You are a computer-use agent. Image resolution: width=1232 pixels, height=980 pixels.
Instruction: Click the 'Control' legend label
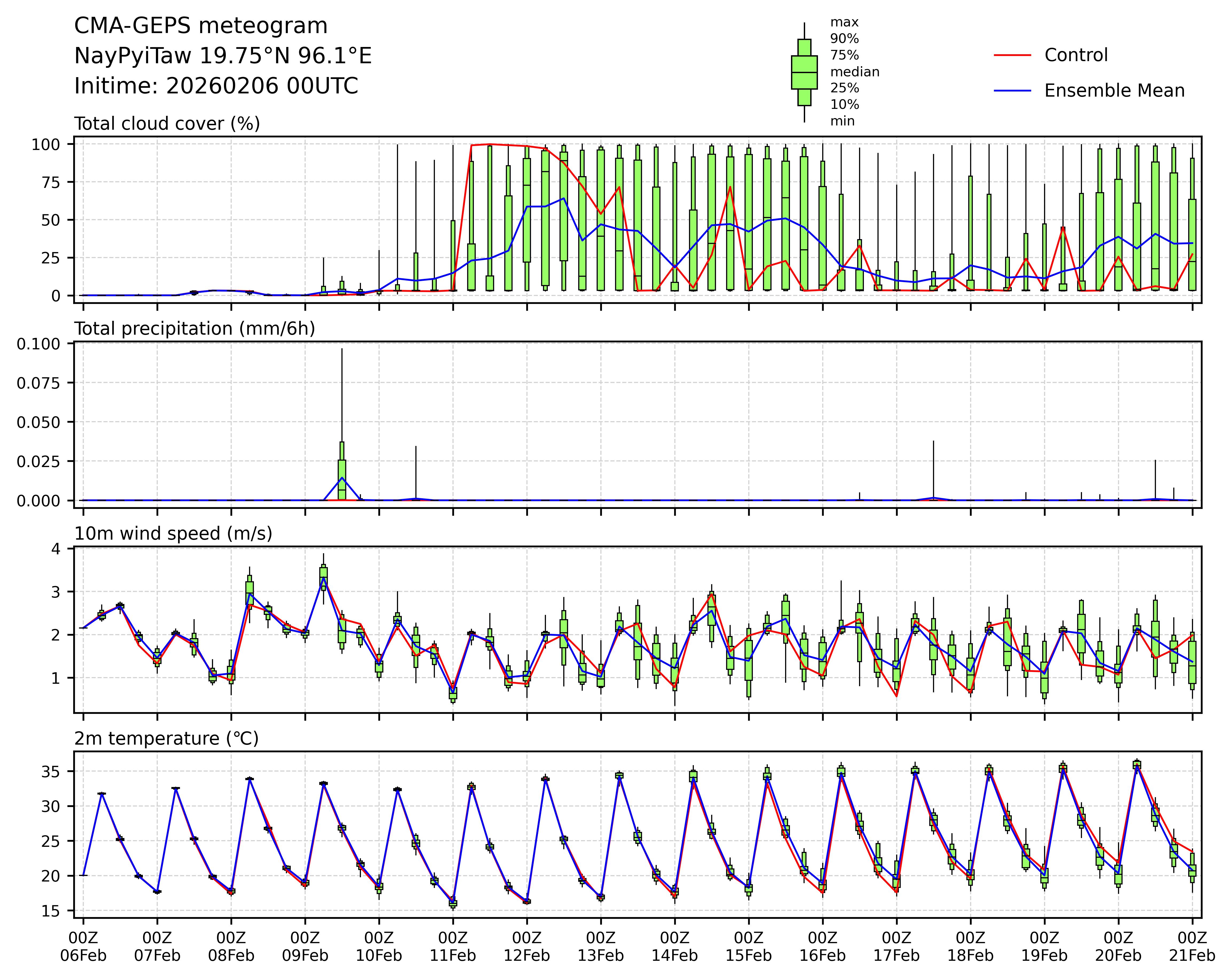[x=1076, y=56]
